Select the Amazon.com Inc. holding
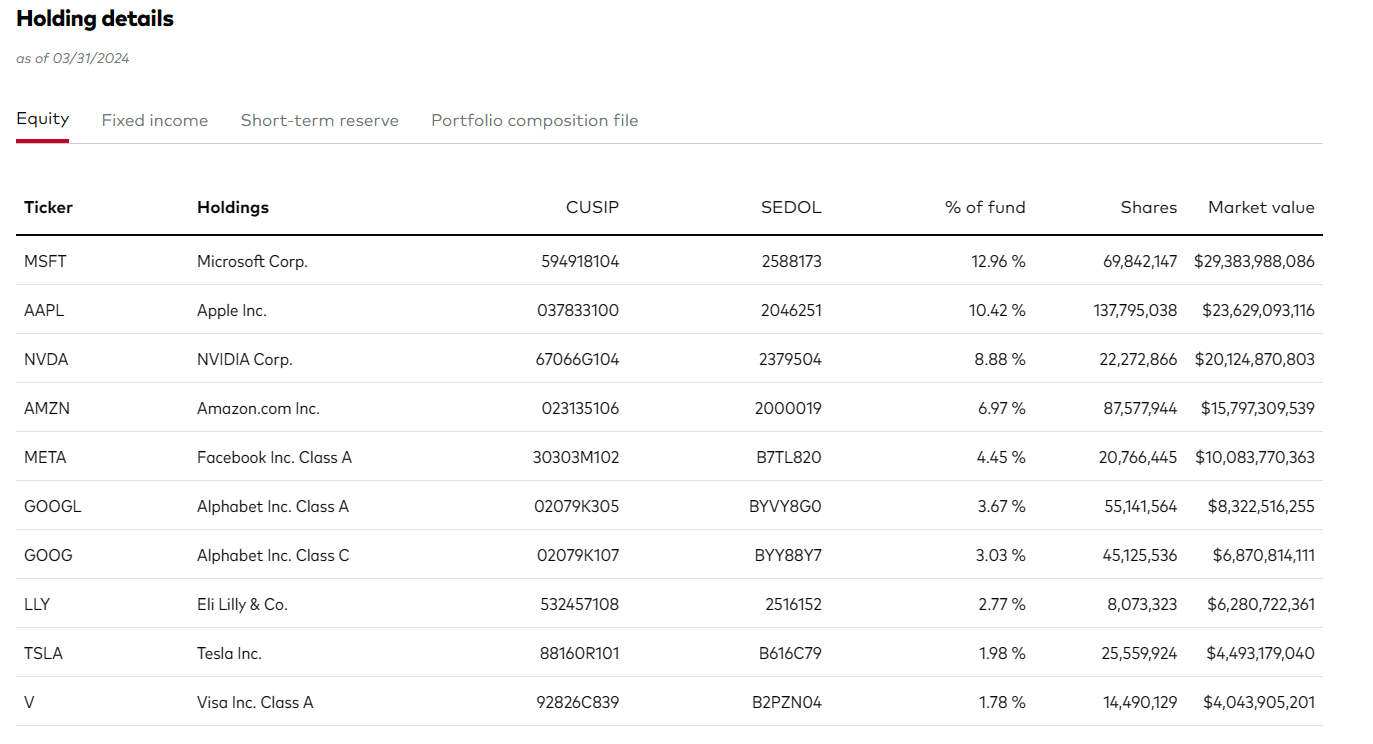The height and width of the screenshot is (744, 1373). tap(257, 408)
